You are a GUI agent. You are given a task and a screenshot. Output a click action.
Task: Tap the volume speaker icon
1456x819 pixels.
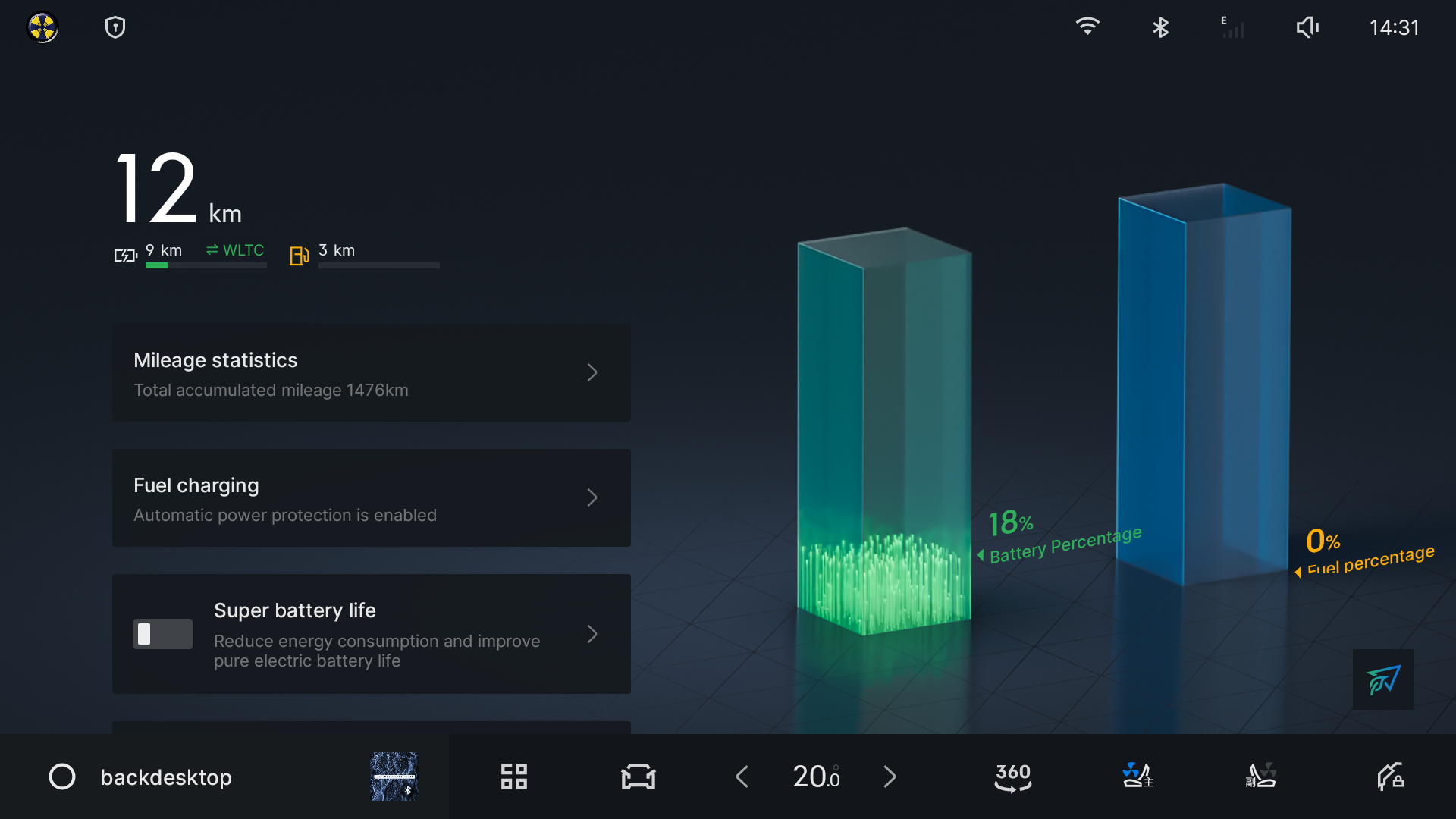pos(1307,28)
